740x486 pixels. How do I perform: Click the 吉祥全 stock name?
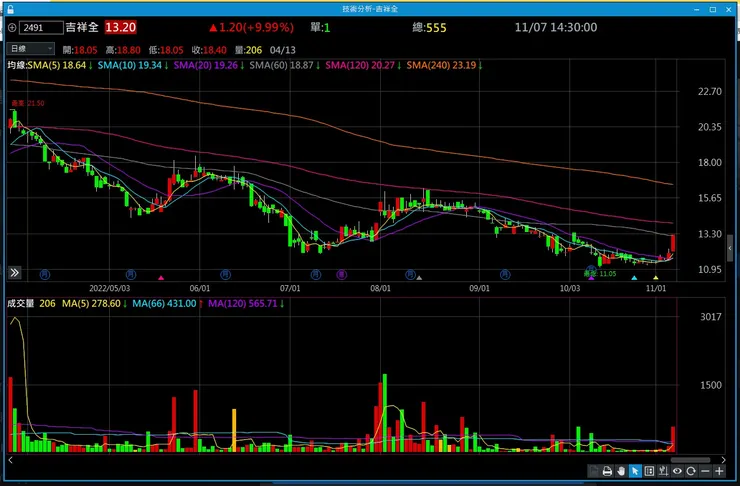[82, 27]
